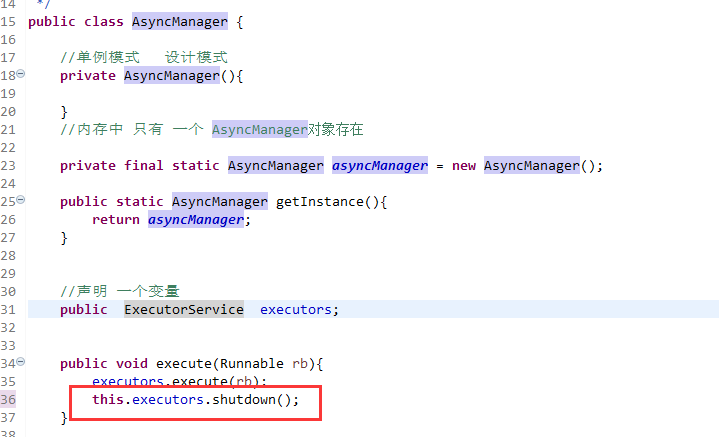Click the 'static' keyword on line 25

pos(139,202)
